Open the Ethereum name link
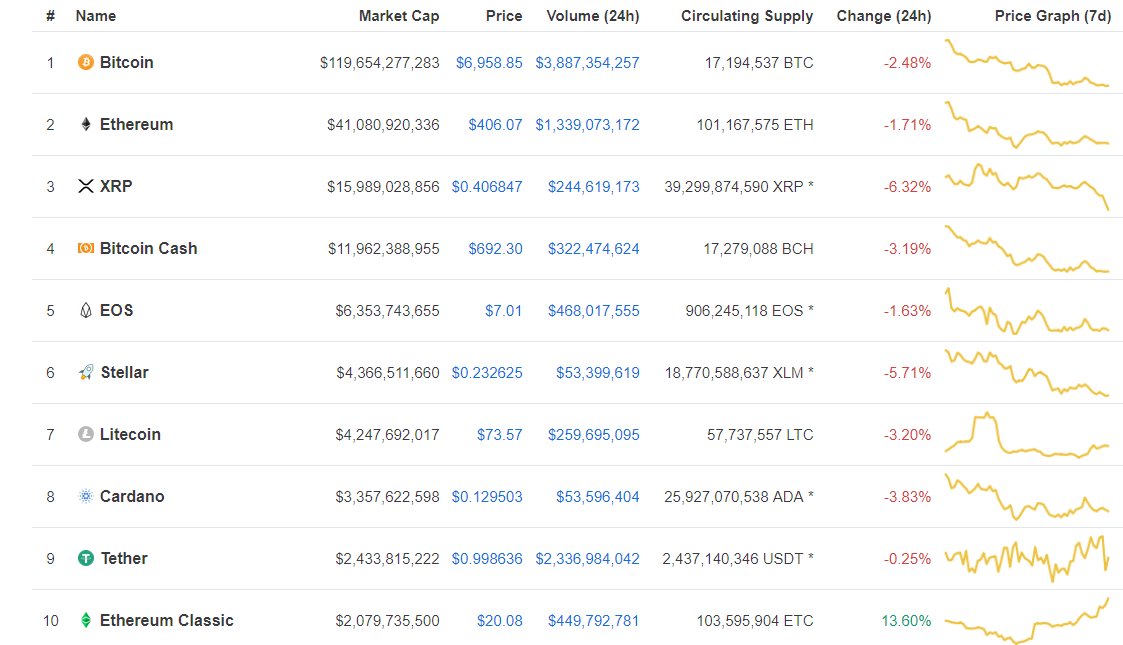Screen dimensions: 1123x645 point(136,125)
